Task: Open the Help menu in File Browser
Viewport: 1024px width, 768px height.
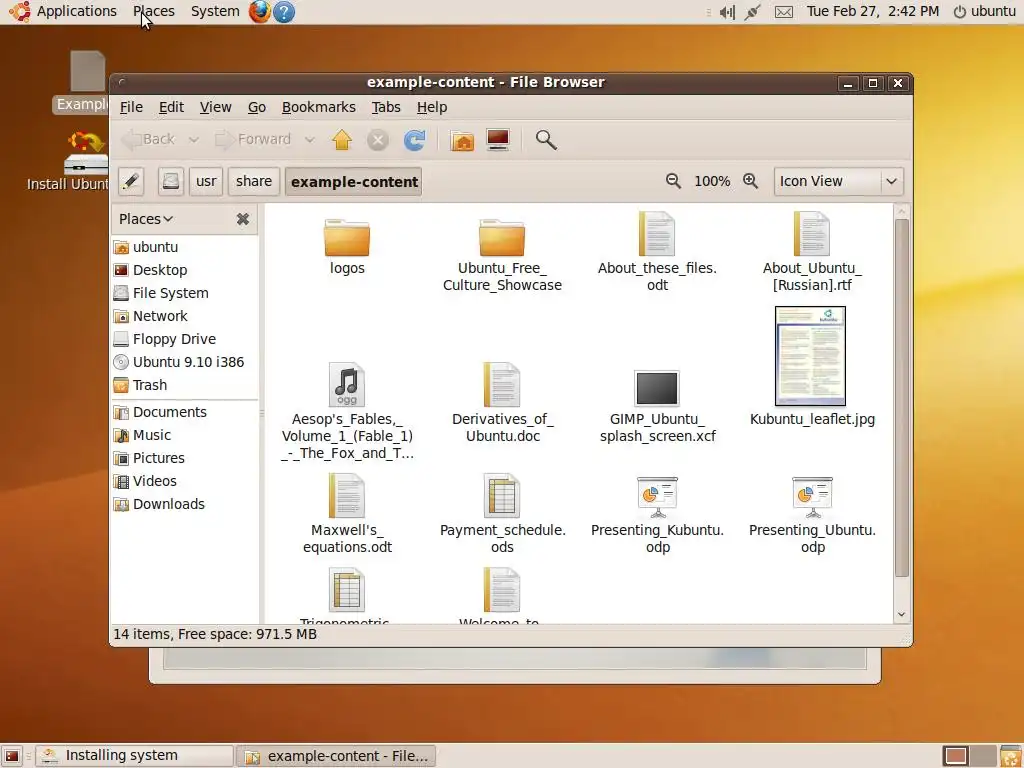Action: [432, 107]
